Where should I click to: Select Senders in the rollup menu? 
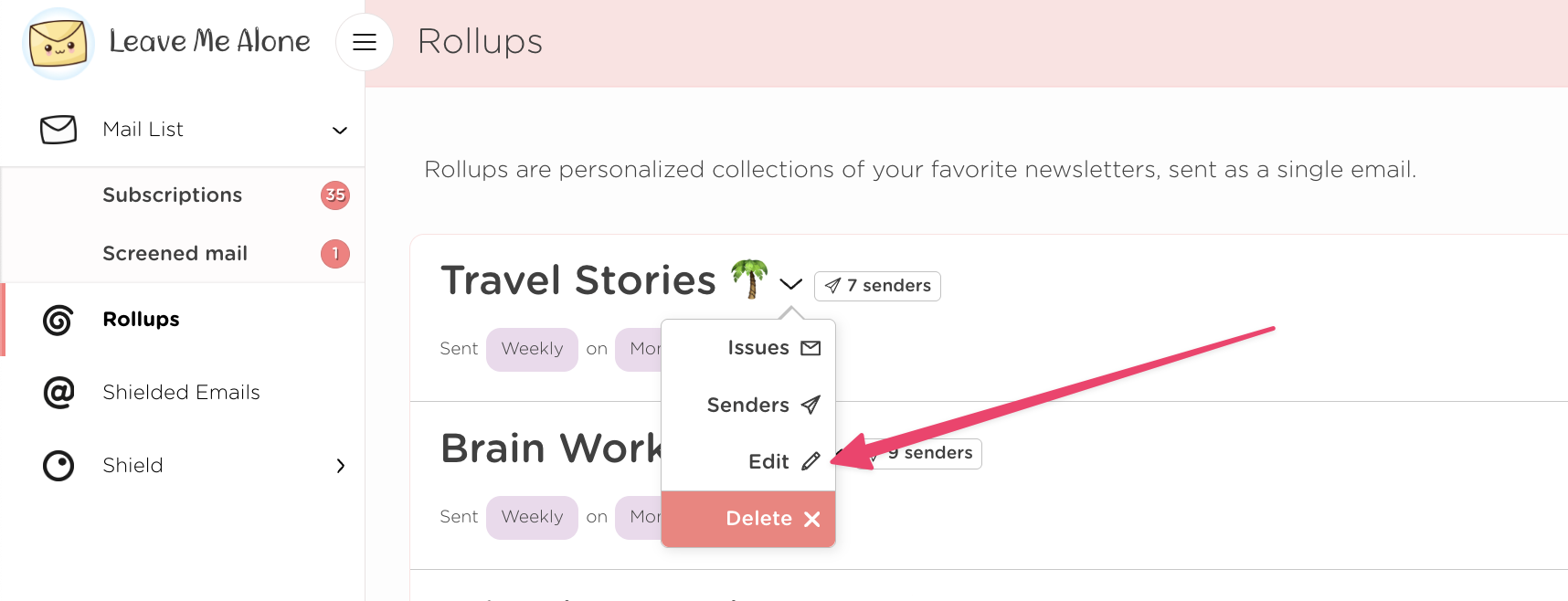click(x=763, y=405)
